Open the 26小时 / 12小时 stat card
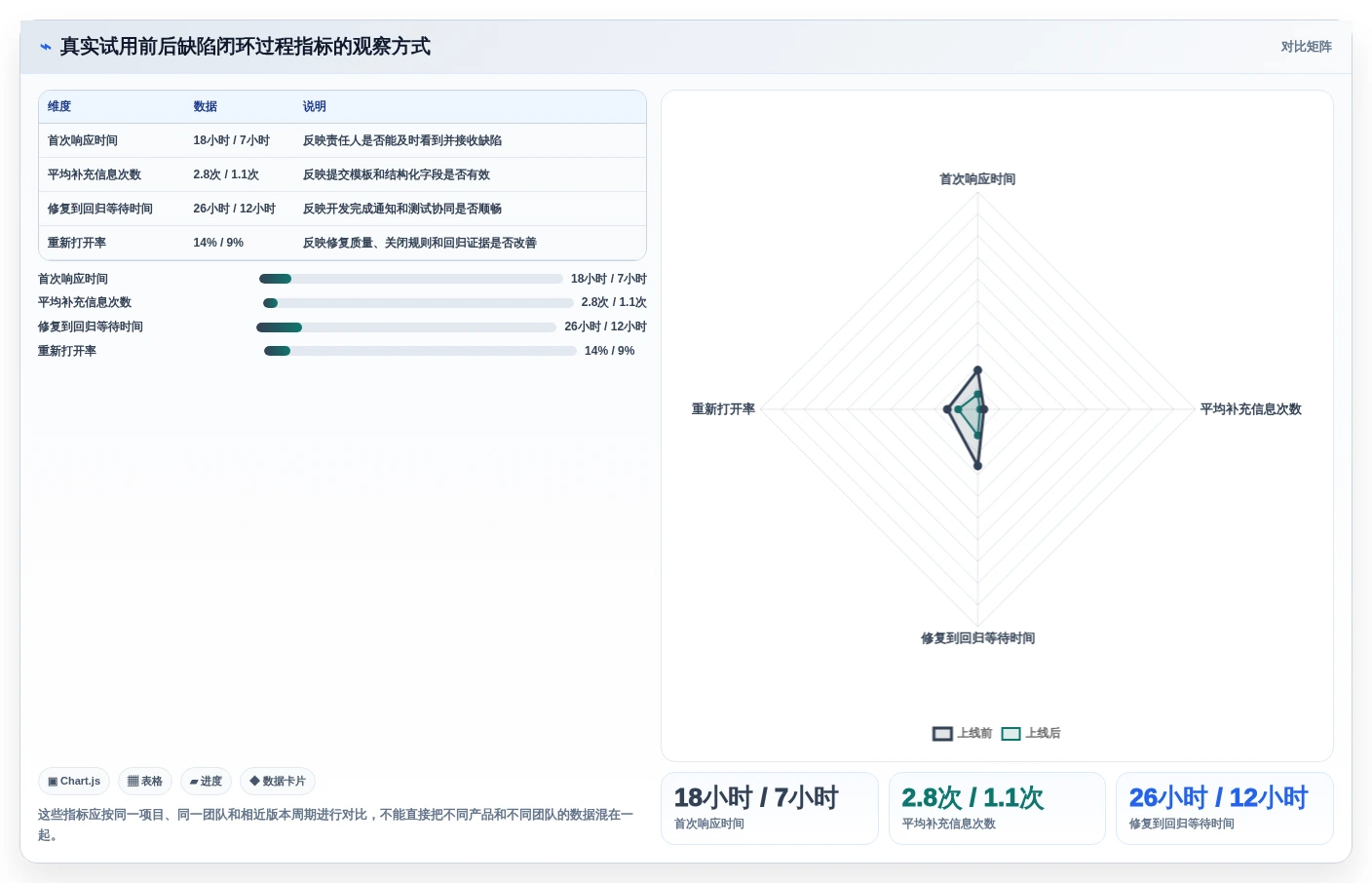The image size is (1372, 883). tap(1224, 809)
